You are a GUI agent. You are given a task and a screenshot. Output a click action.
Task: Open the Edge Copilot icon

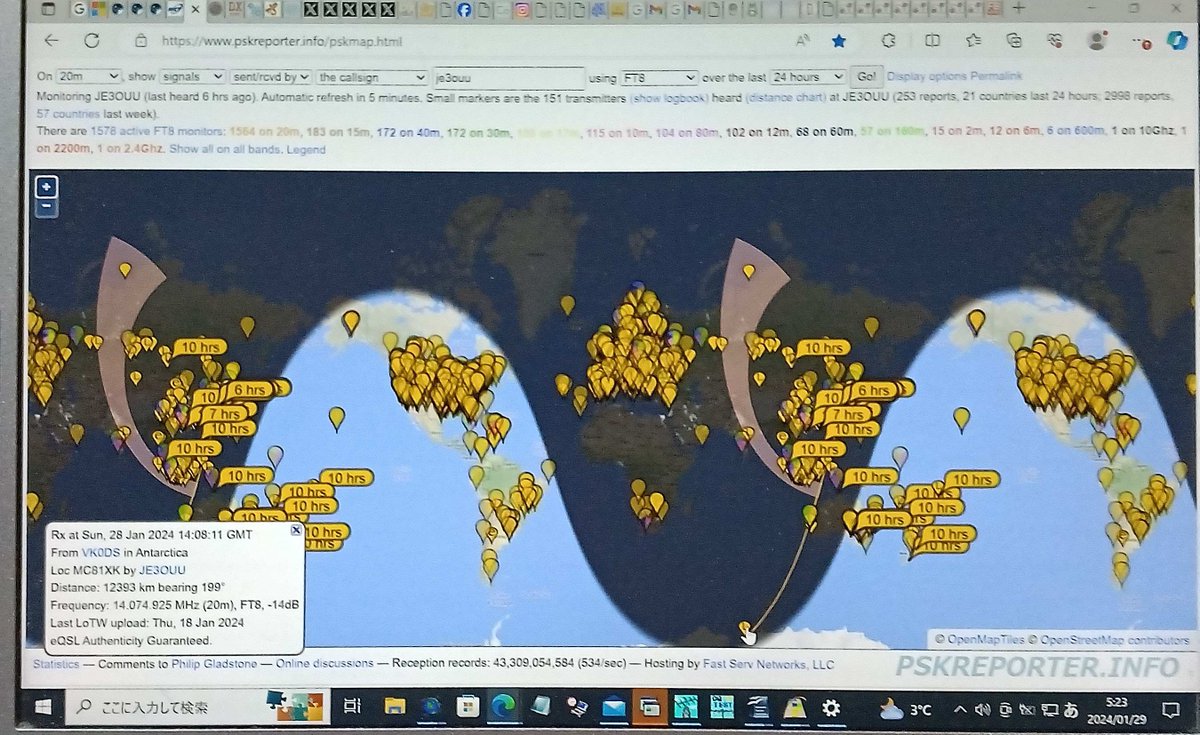[x=1177, y=41]
